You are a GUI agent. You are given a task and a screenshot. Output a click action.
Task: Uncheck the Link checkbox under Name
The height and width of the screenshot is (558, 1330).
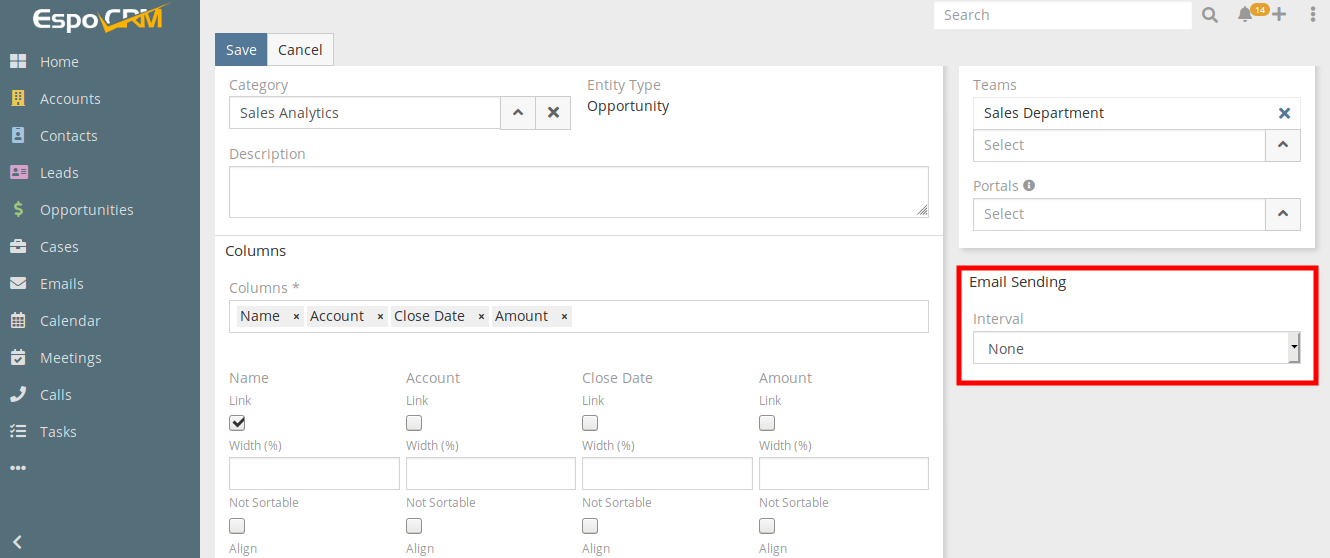tap(238, 423)
